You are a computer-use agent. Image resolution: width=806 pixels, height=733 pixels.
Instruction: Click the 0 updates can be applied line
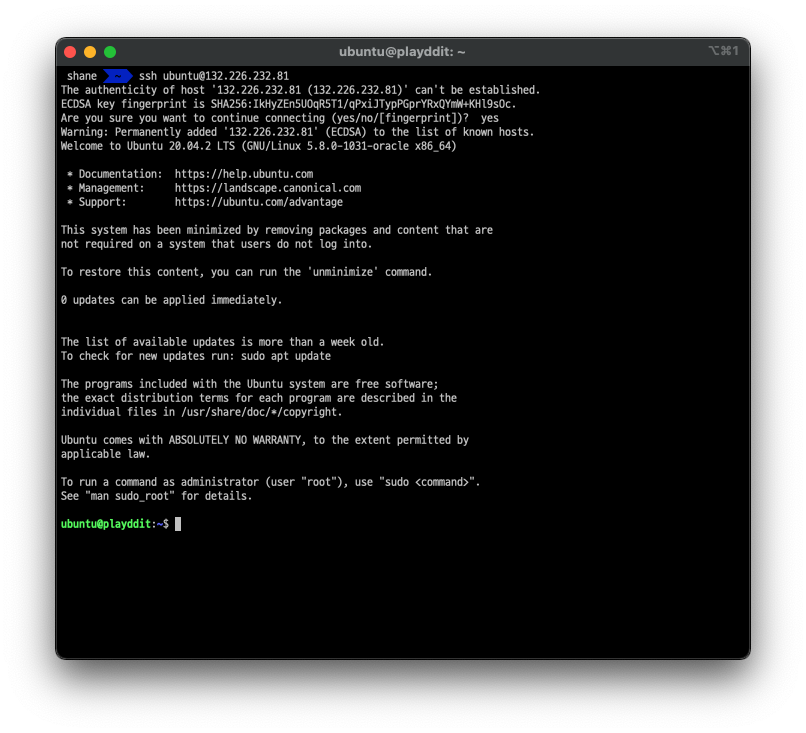point(171,300)
